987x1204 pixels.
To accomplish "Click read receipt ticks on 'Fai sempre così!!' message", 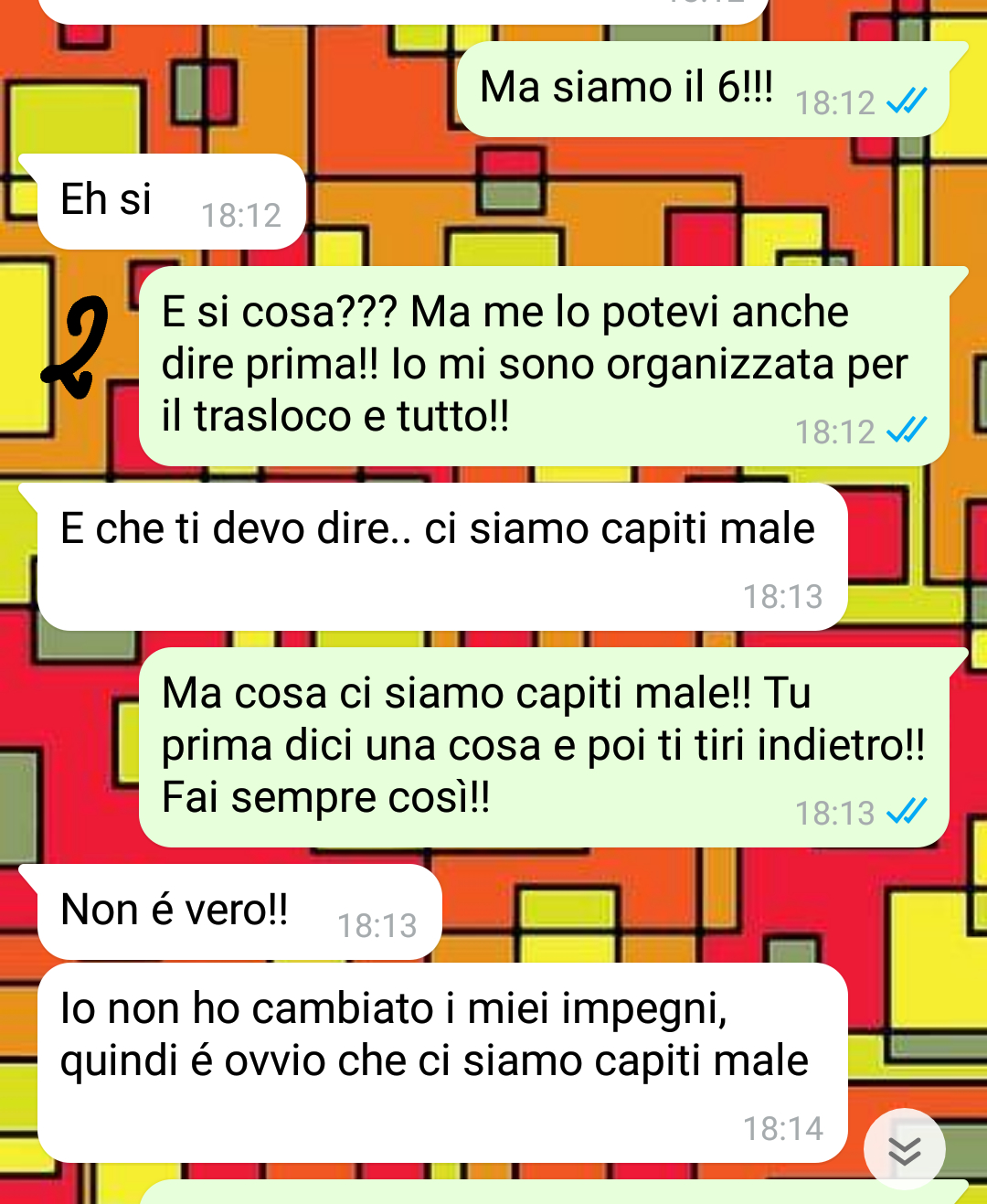I will coord(907,811).
